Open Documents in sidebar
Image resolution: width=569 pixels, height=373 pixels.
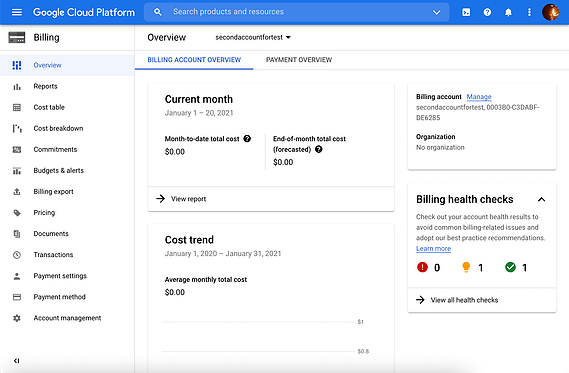(x=67, y=234)
